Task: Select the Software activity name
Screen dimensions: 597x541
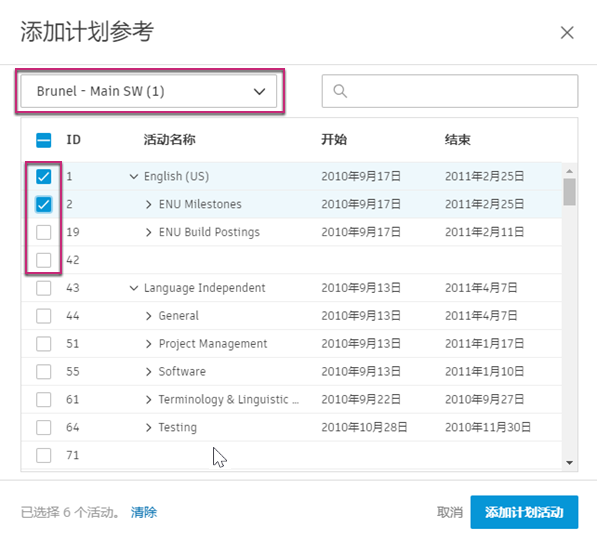Action: click(x=182, y=372)
